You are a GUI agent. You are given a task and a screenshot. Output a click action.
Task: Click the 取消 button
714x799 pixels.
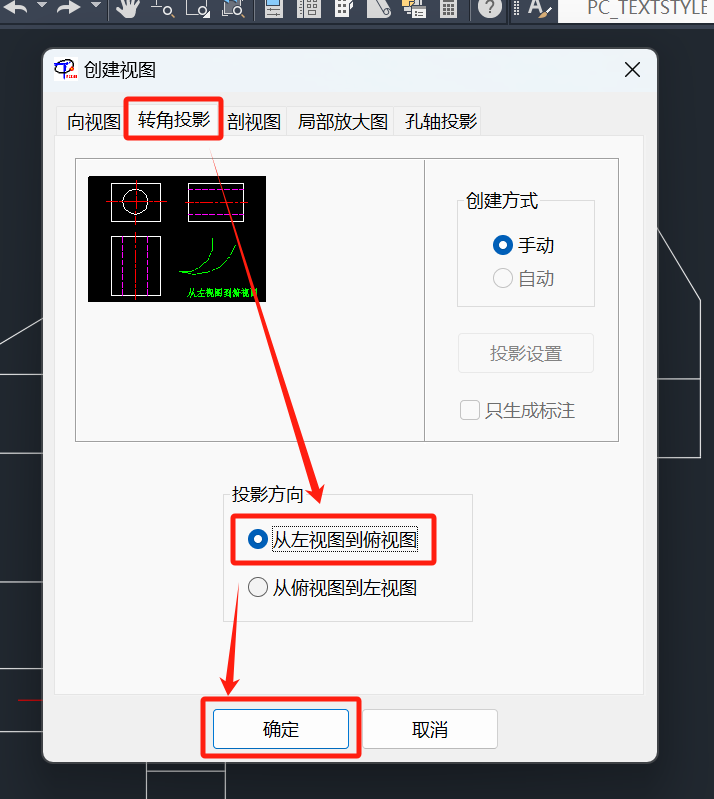430,729
